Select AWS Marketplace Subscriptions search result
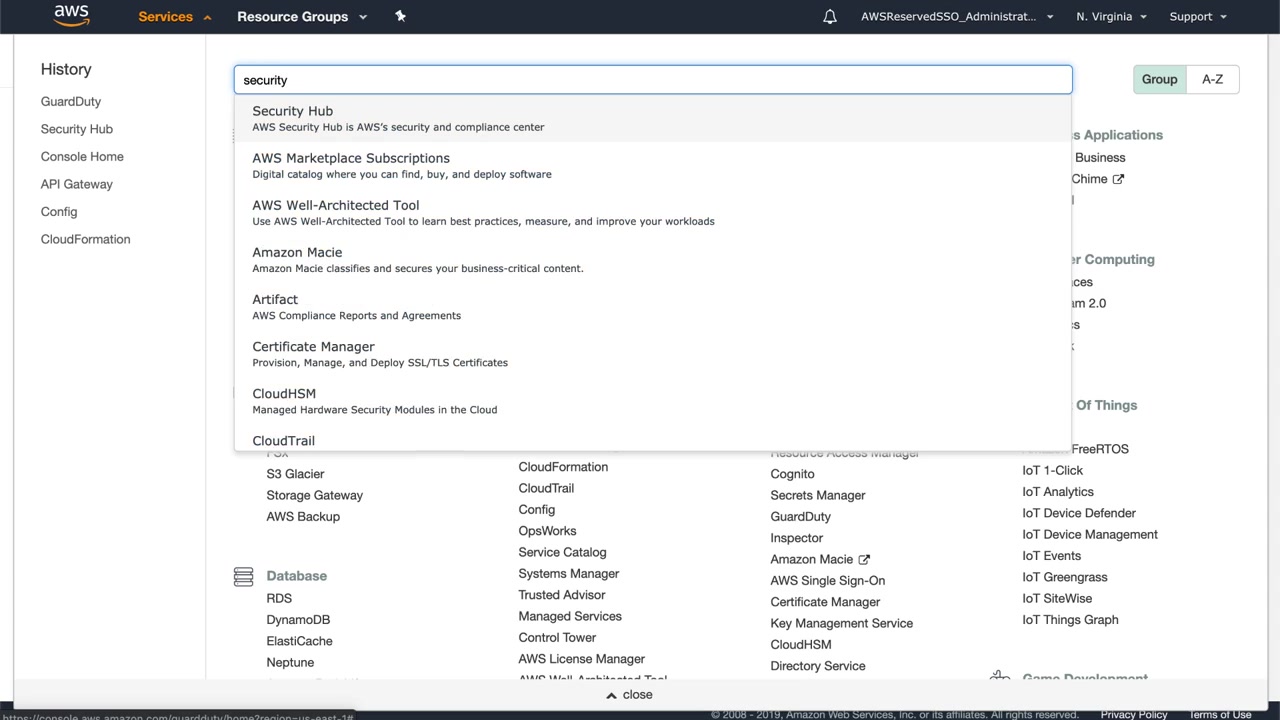Viewport: 1280px width, 720px height. pos(653,165)
